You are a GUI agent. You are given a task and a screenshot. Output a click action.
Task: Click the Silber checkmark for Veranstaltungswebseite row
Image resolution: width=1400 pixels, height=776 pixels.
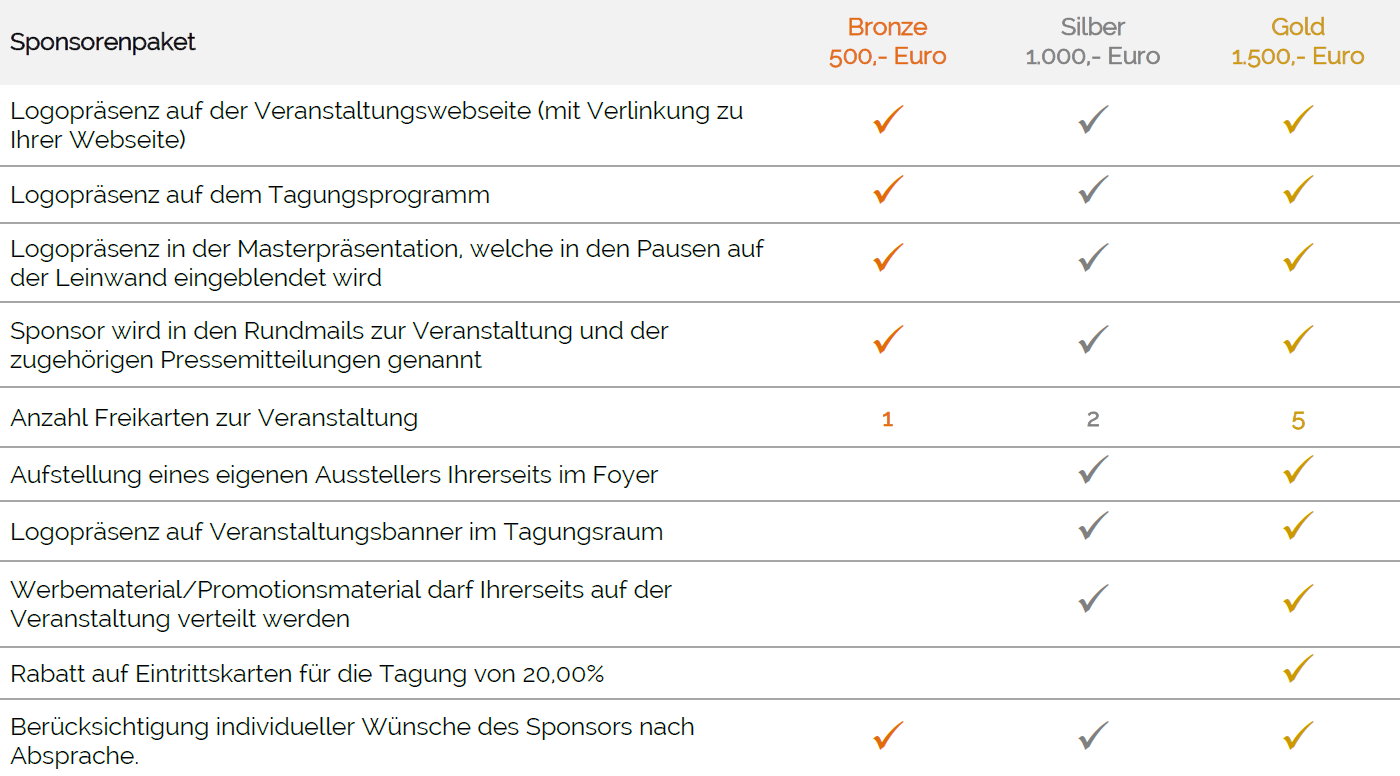[1093, 120]
